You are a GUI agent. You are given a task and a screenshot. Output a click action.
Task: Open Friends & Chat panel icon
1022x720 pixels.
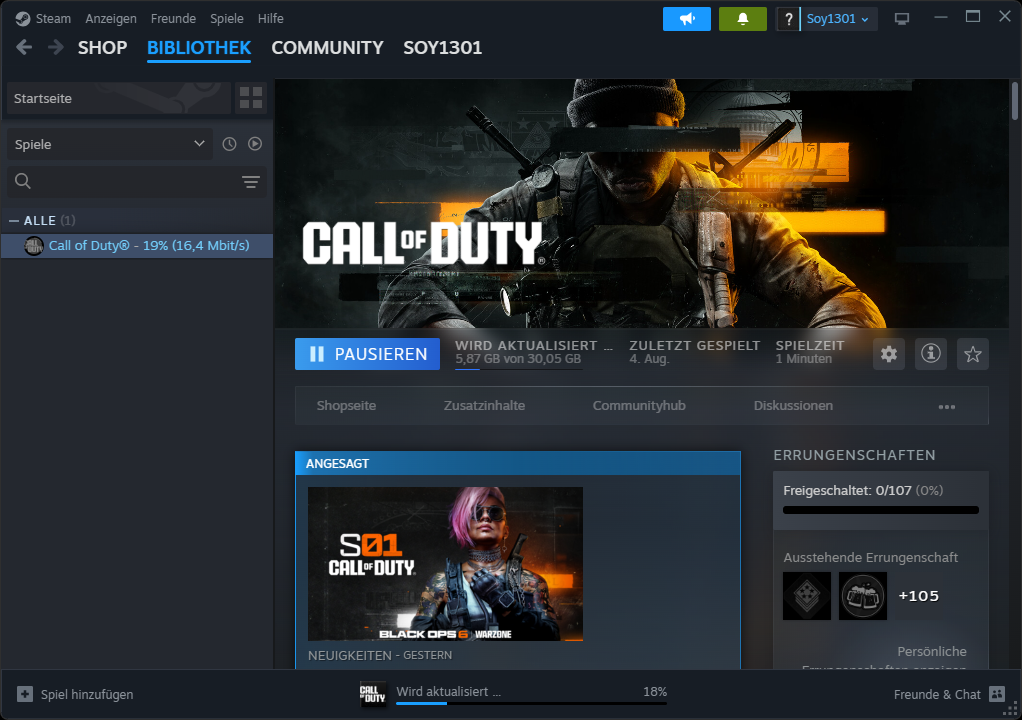click(x=995, y=694)
